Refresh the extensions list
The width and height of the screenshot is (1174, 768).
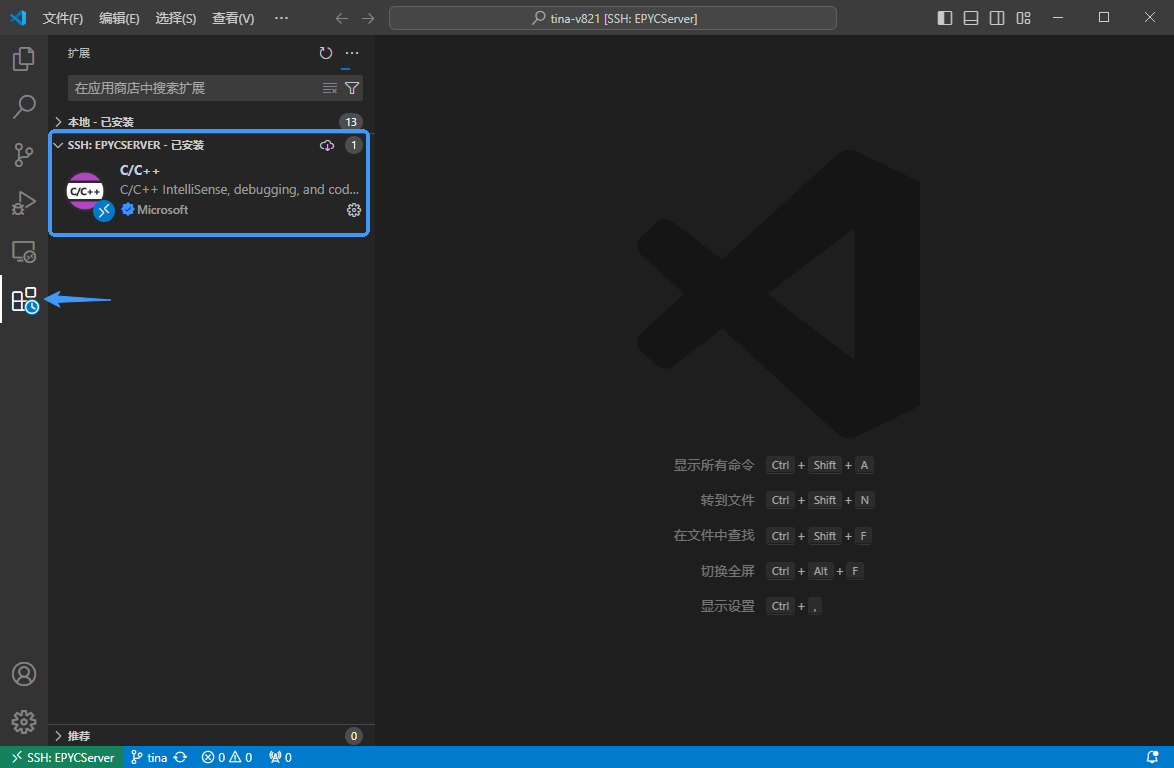[x=325, y=53]
